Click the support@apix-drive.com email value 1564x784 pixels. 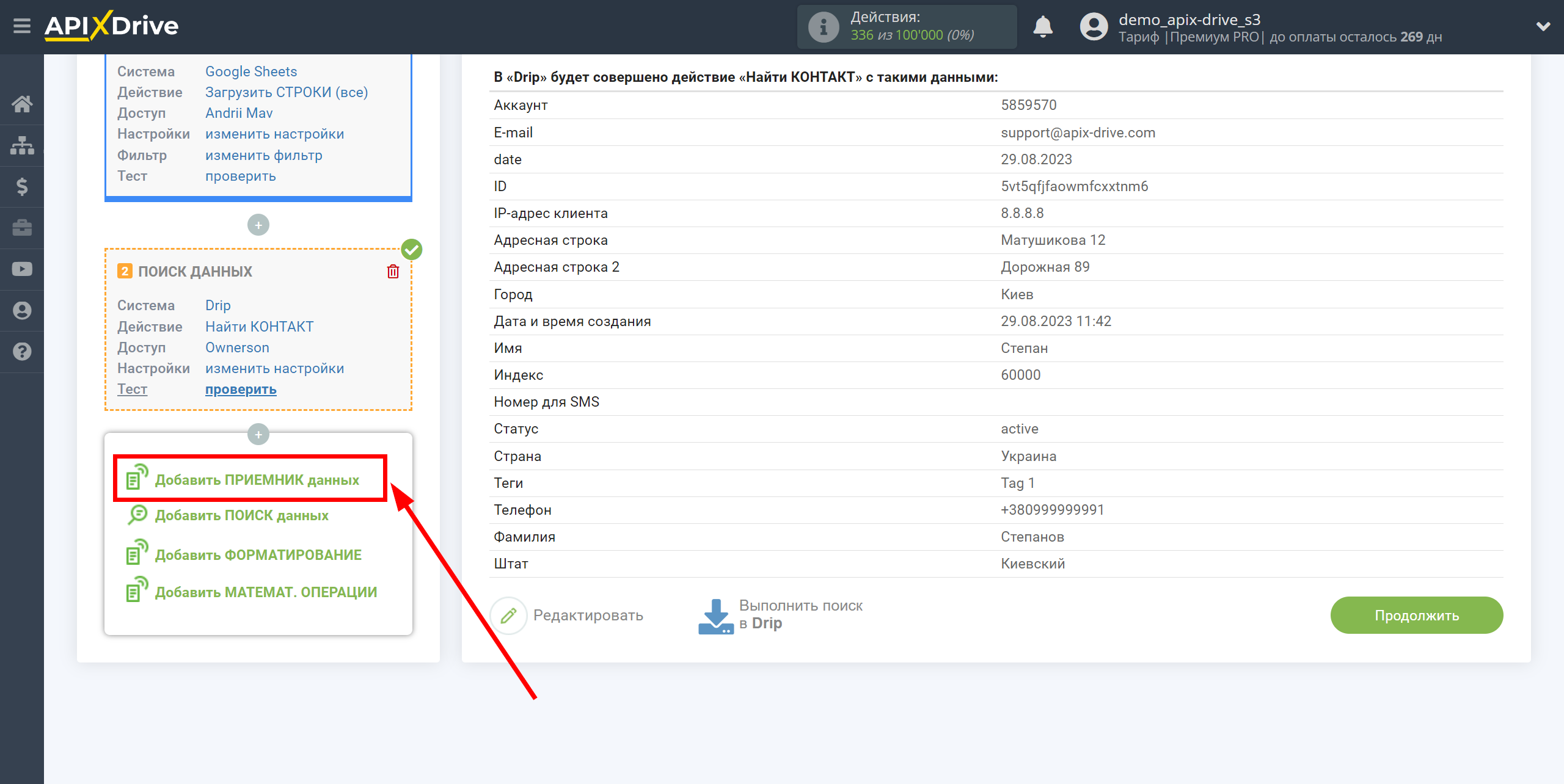click(x=1078, y=132)
